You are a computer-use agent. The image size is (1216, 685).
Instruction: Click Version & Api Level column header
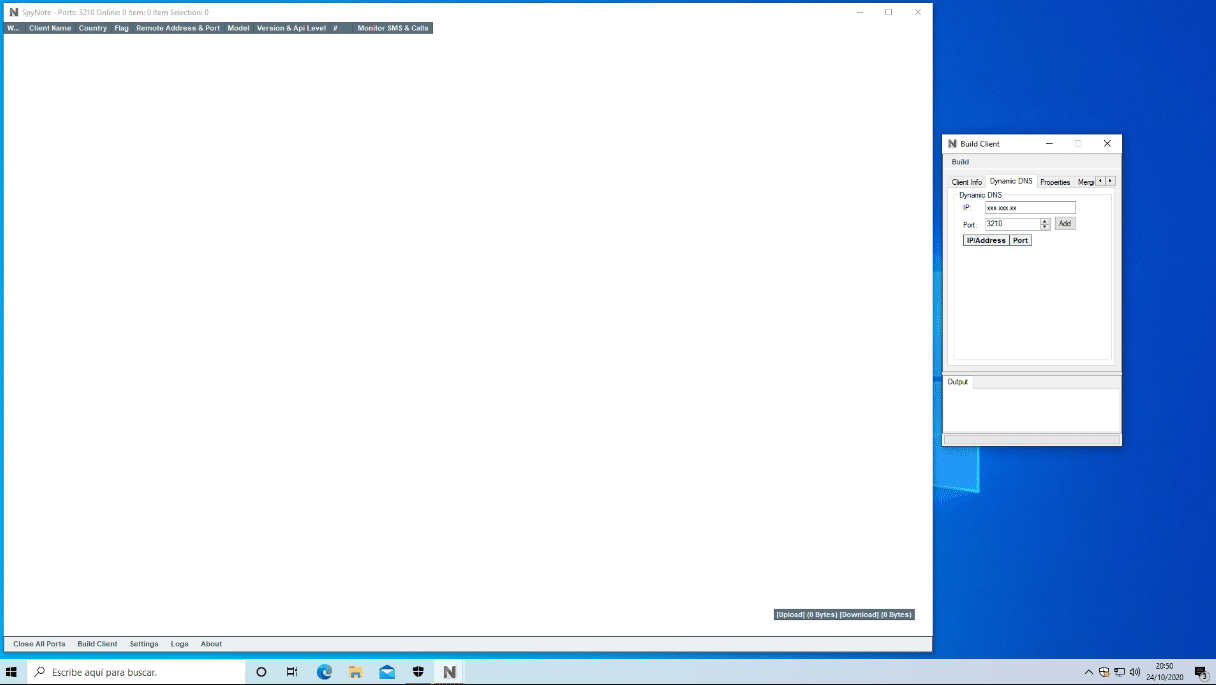(291, 28)
